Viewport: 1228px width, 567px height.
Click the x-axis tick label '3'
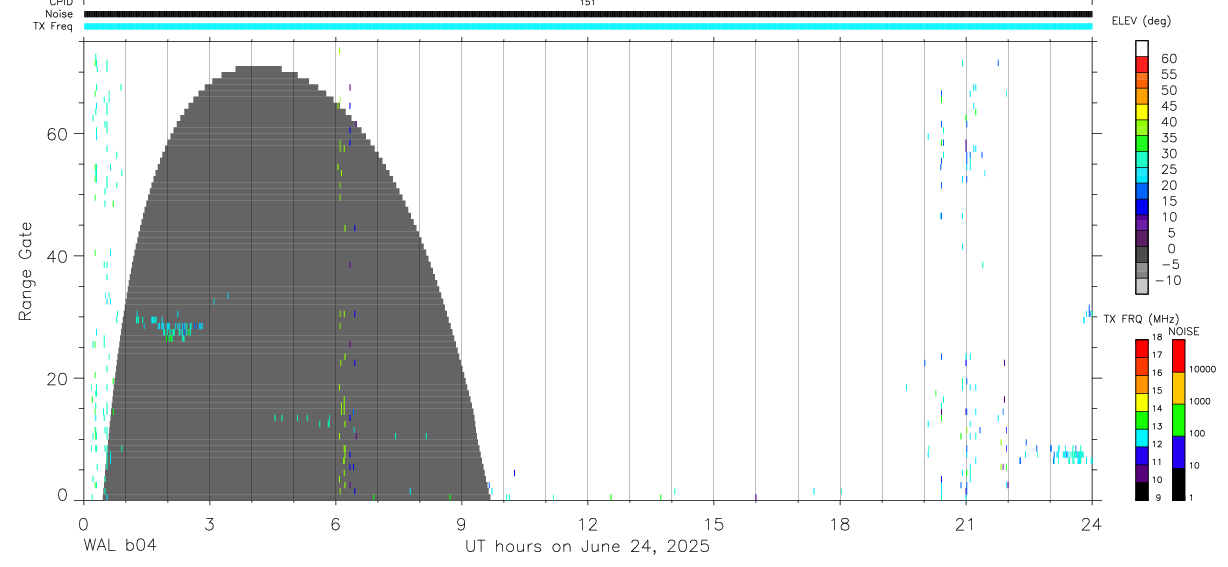pyautogui.click(x=209, y=523)
